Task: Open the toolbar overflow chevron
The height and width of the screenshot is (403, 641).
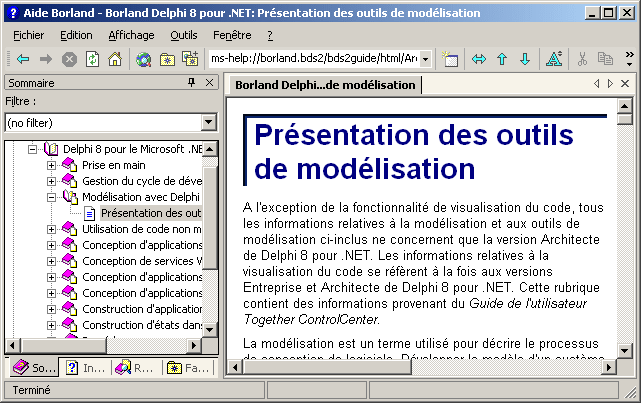Action: click(x=630, y=59)
